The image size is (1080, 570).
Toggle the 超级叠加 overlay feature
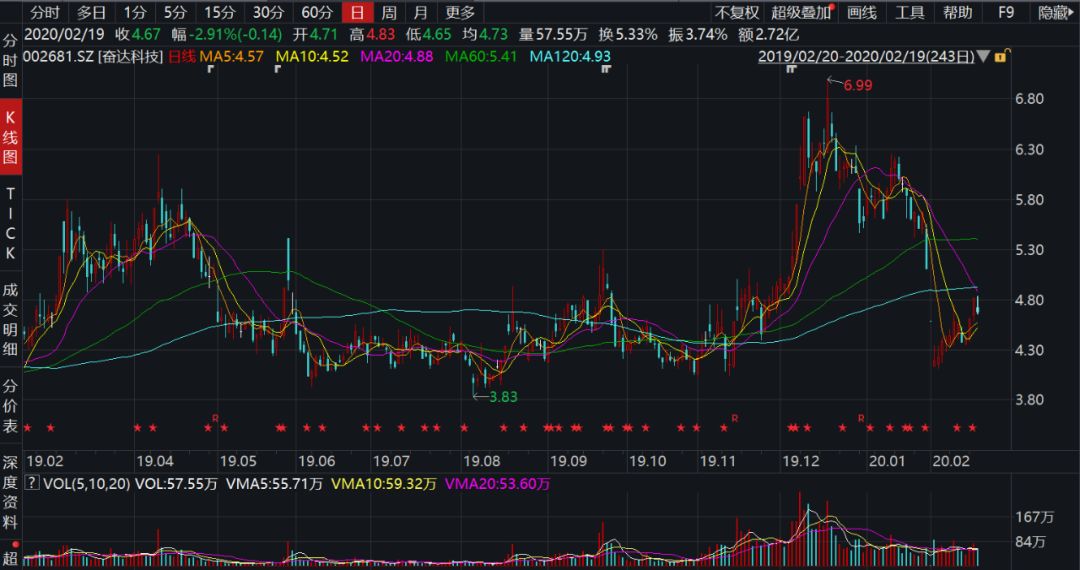[801, 13]
